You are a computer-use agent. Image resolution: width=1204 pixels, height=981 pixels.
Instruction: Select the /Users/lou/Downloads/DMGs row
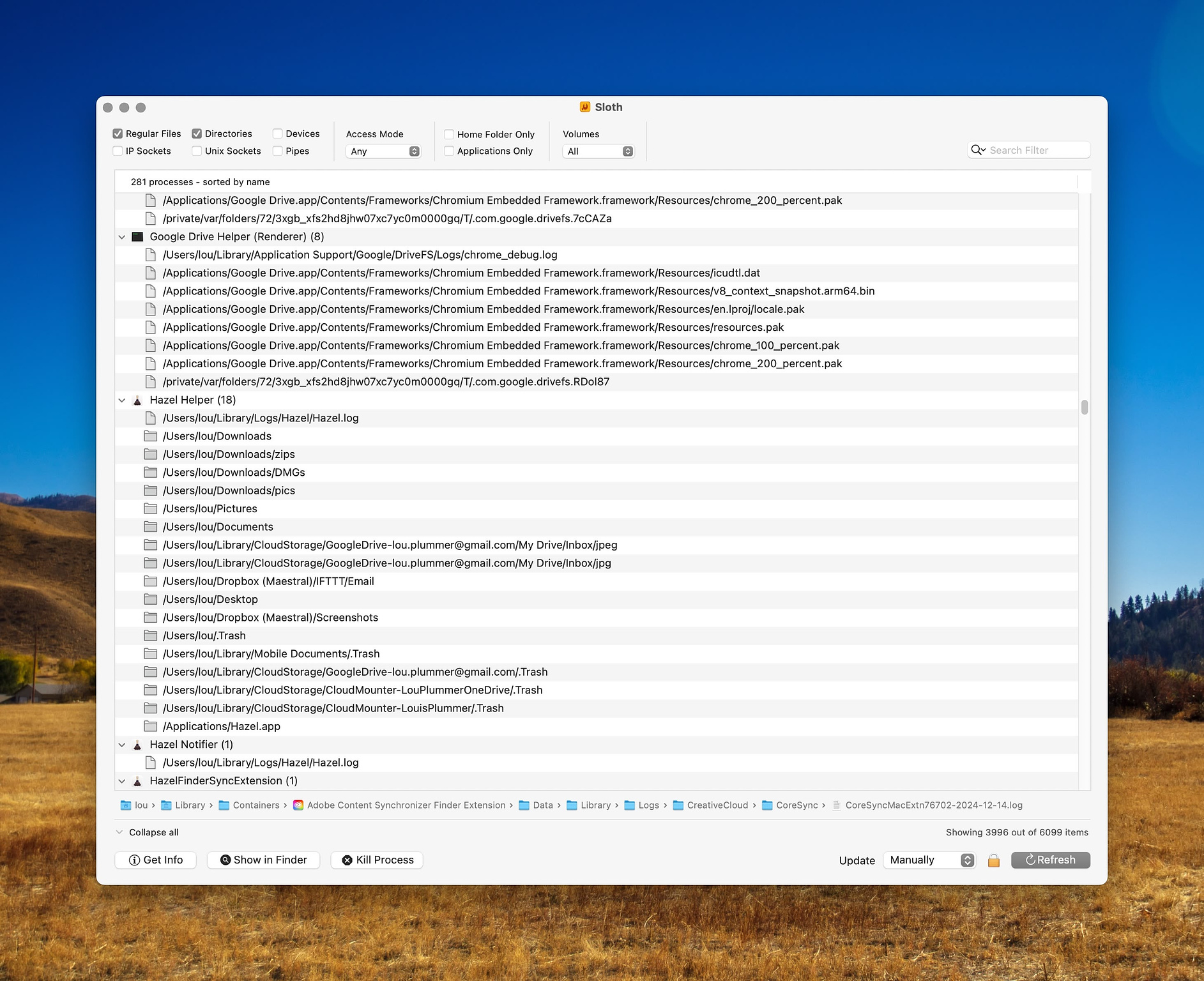[597, 473]
